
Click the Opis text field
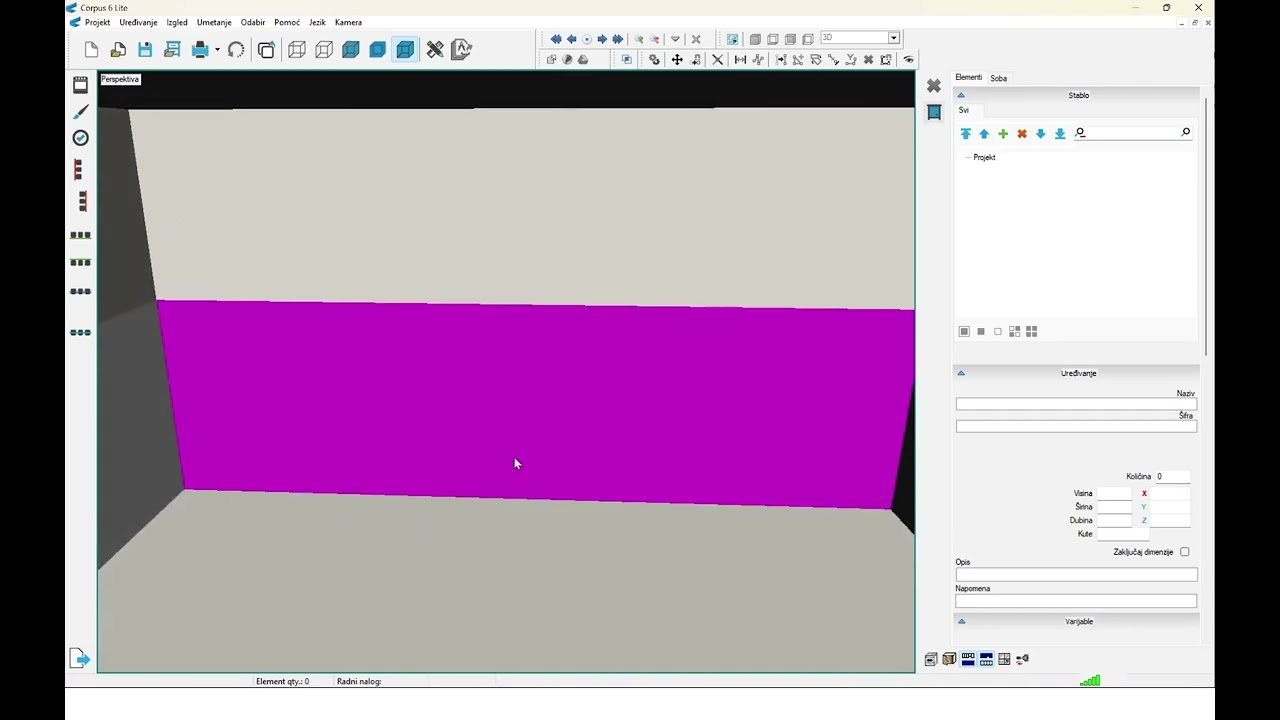coord(1076,575)
